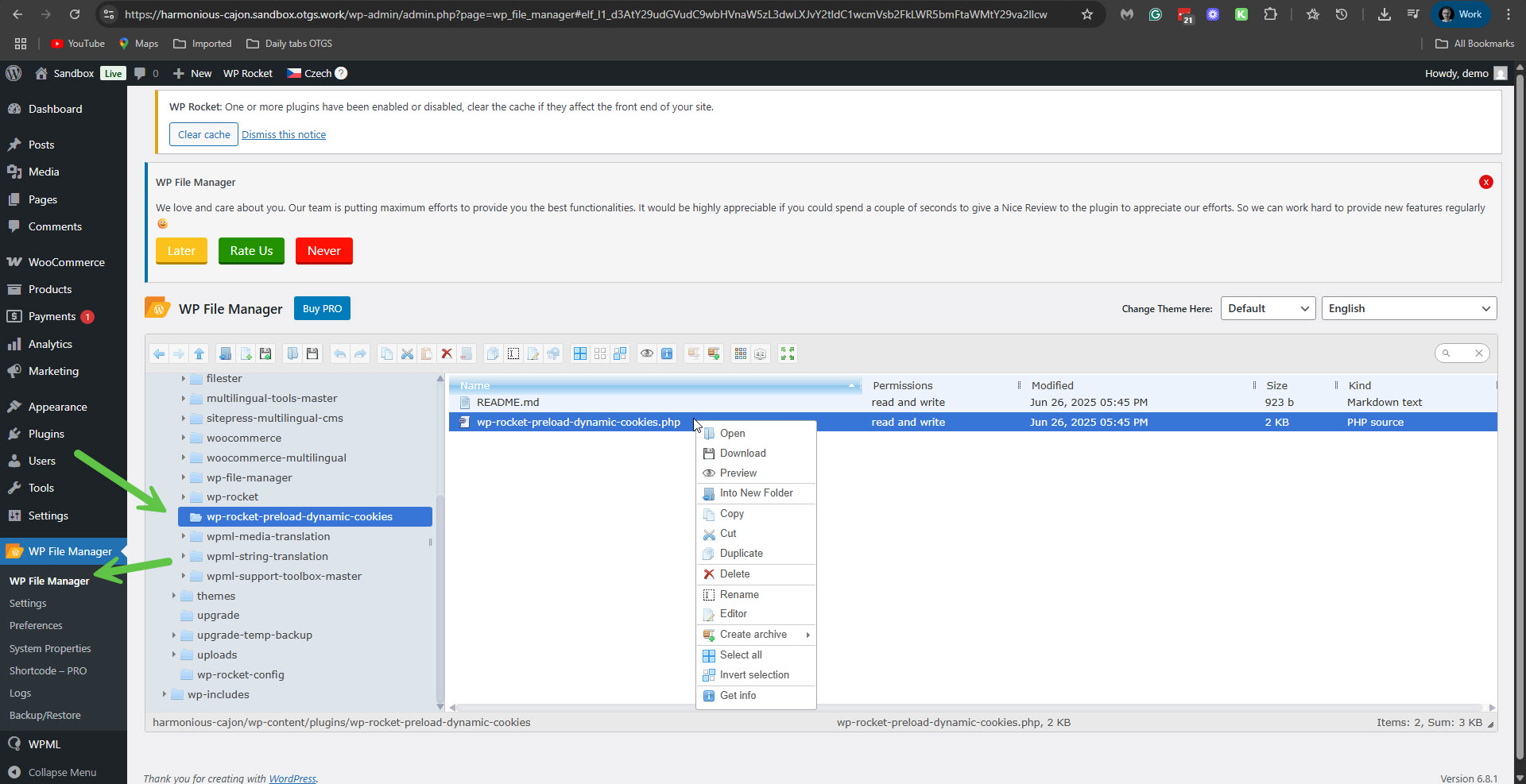Click the New file toolbar icon
The width and height of the screenshot is (1526, 784).
click(x=246, y=353)
